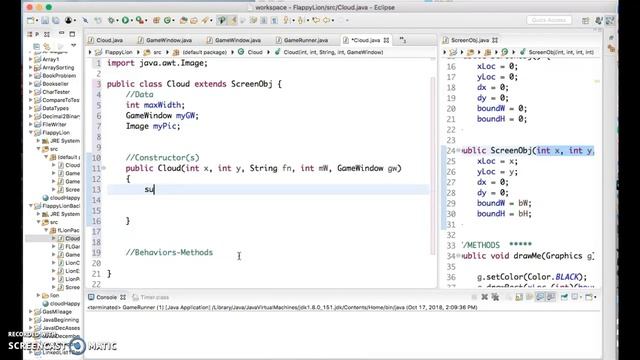Minimize the Package Explorer panel
This screenshot has width=640, height=360.
(x=61, y=33)
